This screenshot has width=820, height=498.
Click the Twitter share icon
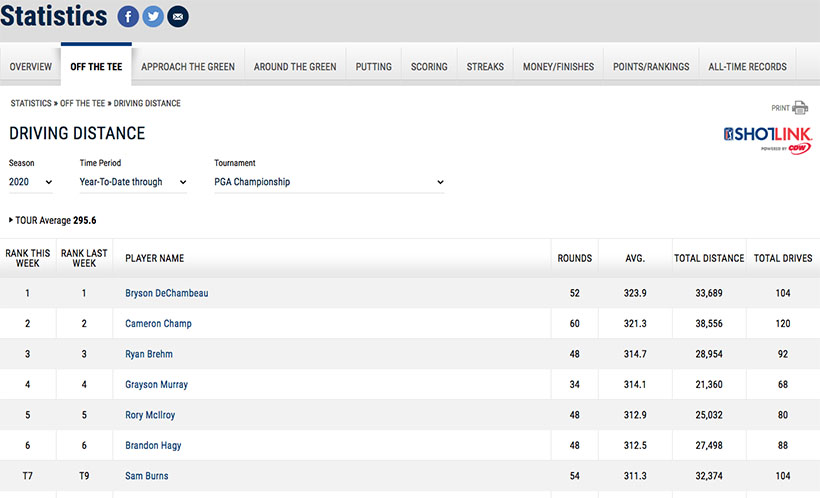click(x=153, y=17)
